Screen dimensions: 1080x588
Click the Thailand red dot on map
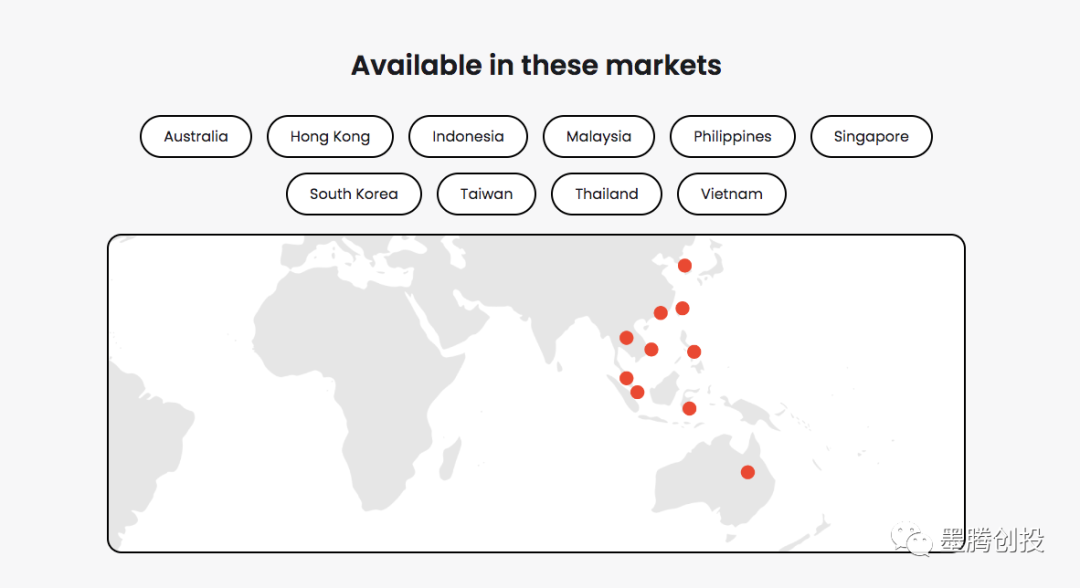[626, 338]
